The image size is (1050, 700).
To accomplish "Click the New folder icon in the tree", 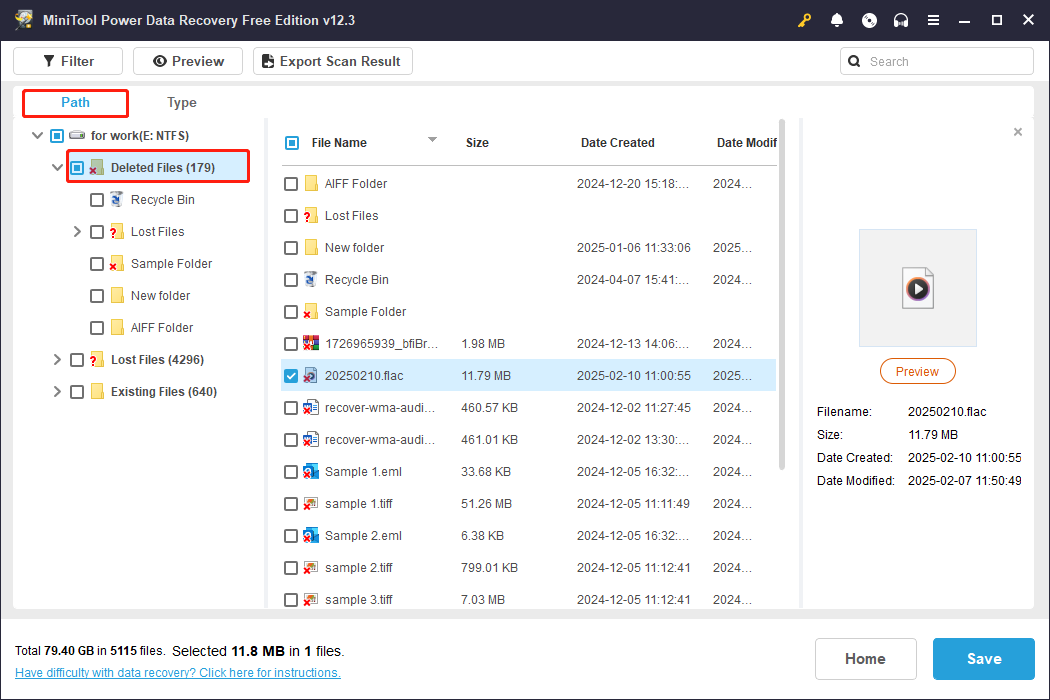I will coord(117,295).
